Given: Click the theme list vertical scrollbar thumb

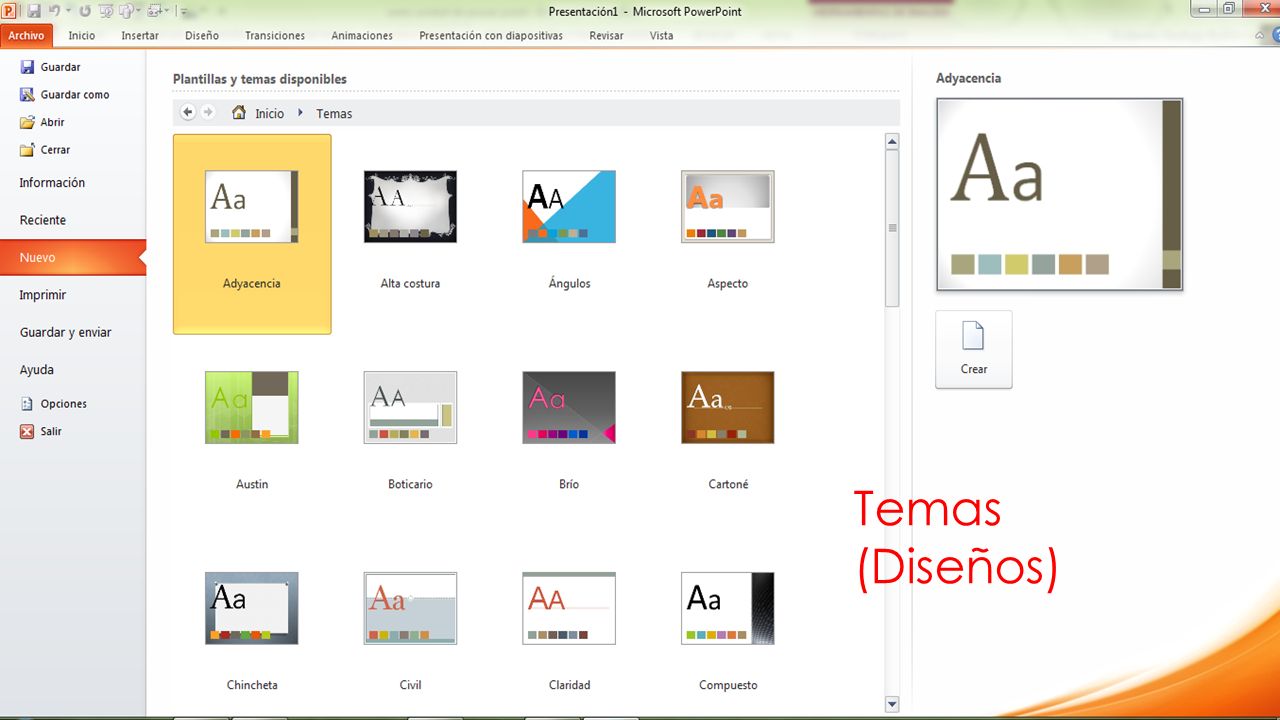Looking at the screenshot, I should click(892, 228).
